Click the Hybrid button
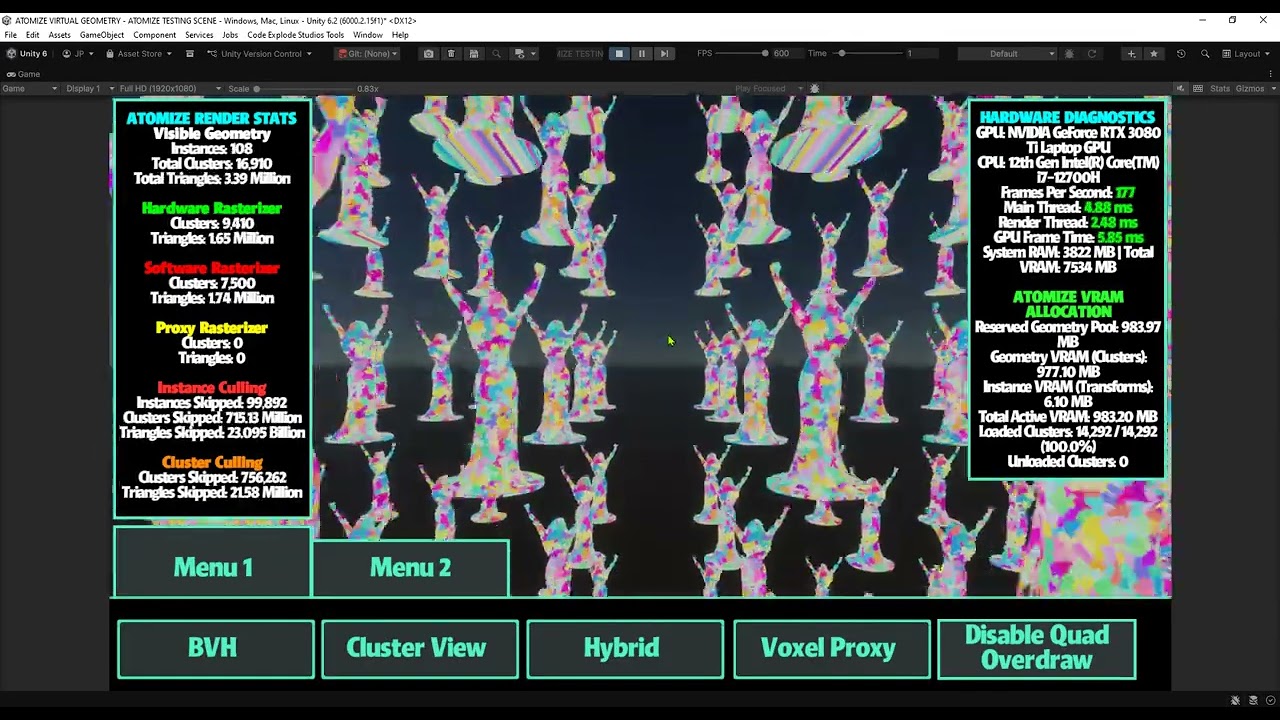 [625, 649]
